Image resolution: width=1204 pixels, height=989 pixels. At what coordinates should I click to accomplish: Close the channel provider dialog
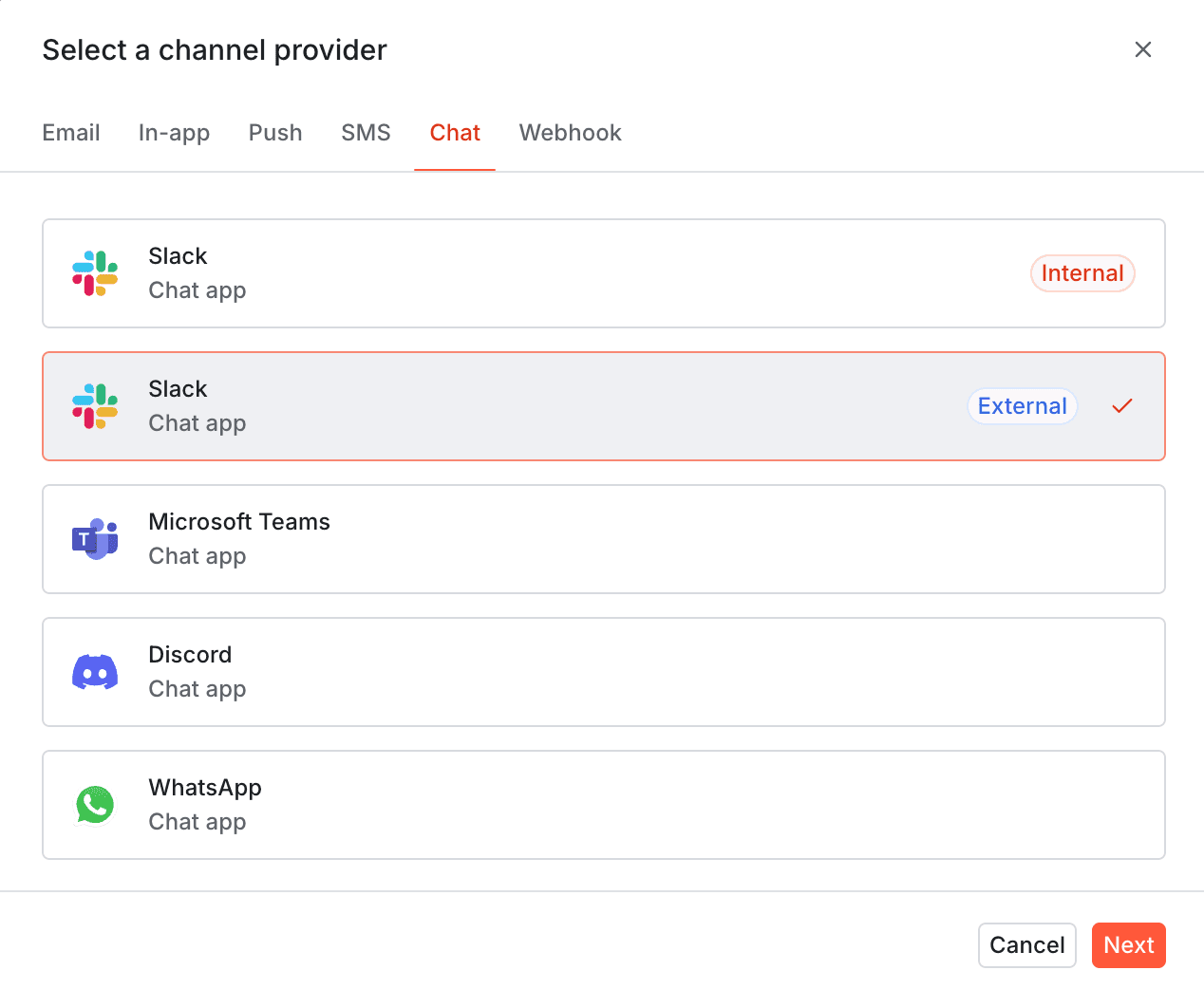1143,49
